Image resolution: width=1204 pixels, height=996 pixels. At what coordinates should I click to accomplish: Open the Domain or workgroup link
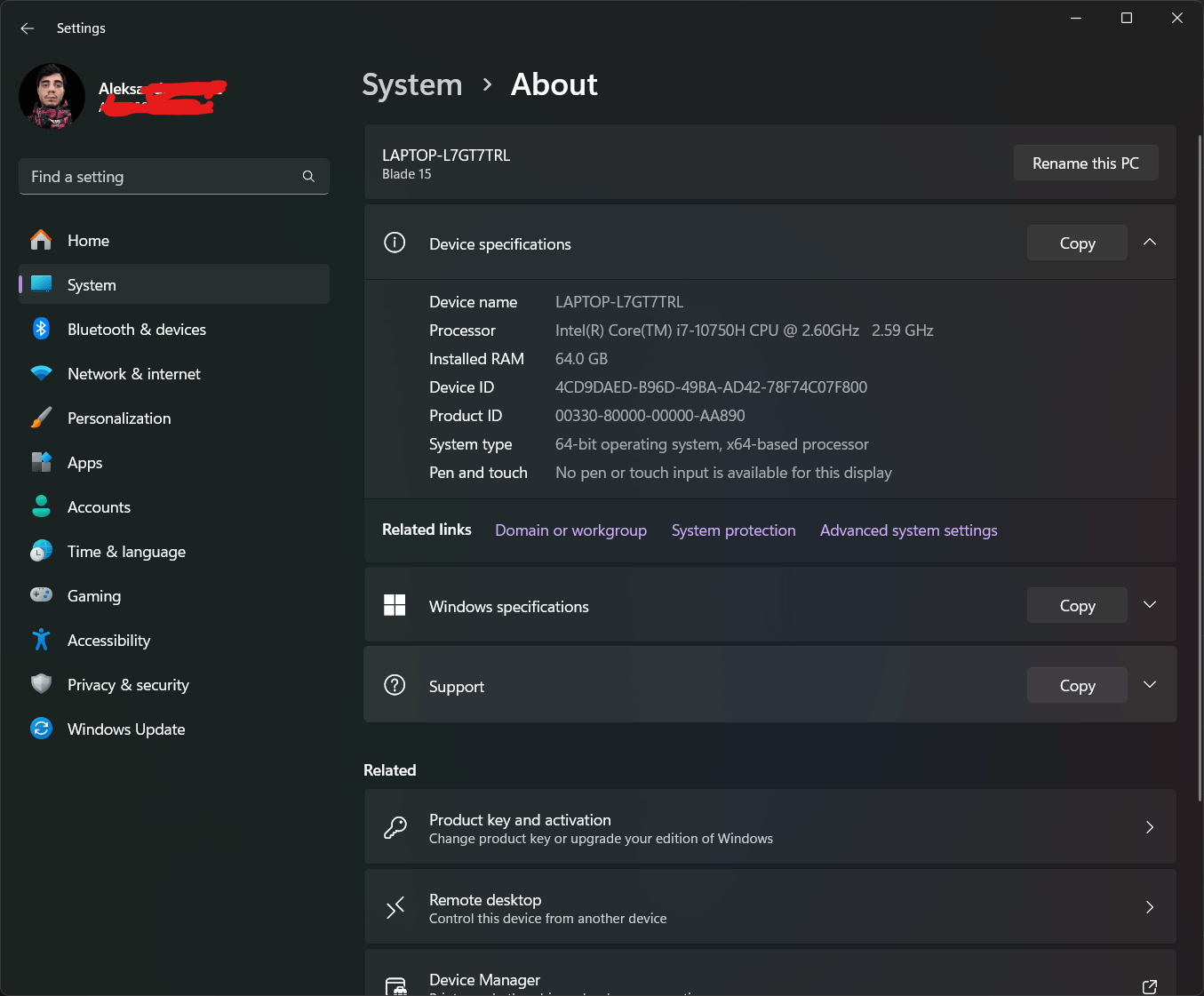point(570,530)
